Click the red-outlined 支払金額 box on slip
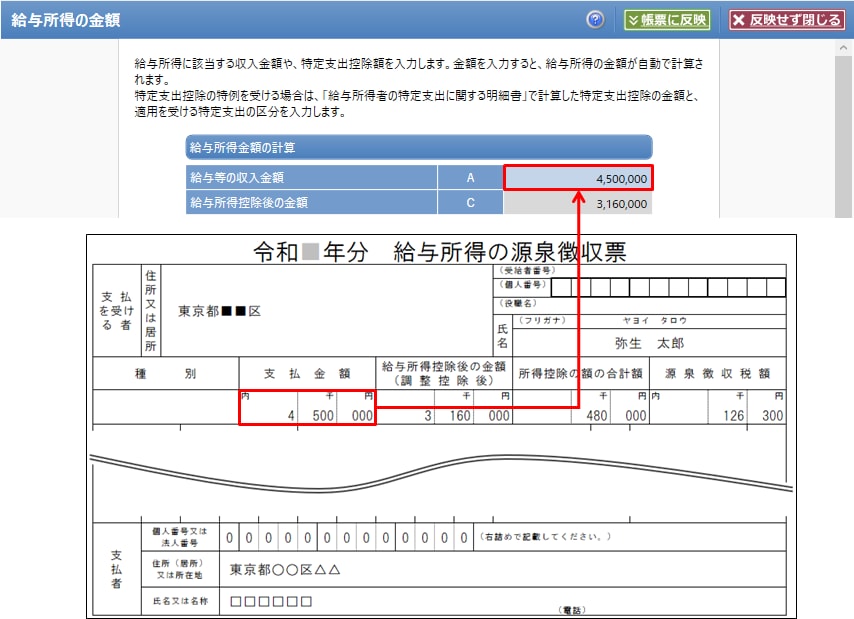Viewport: 854px width, 619px height. tap(307, 408)
